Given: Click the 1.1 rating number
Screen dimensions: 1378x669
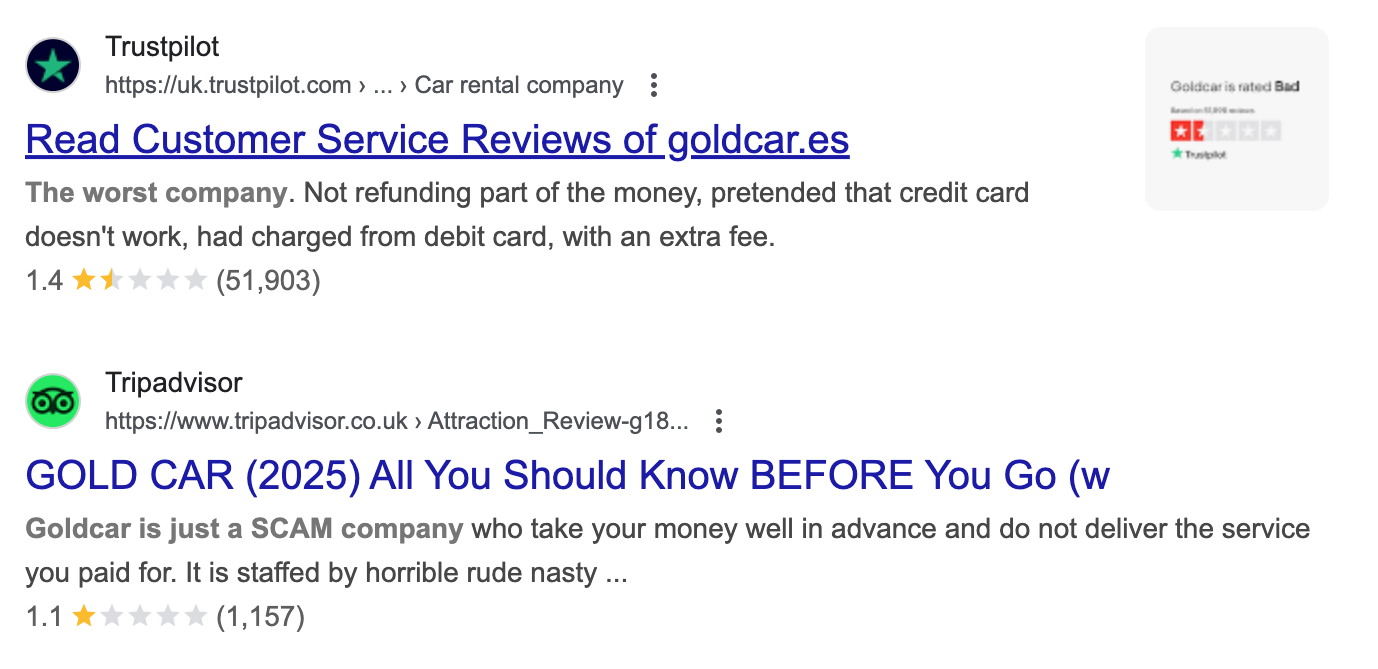Looking at the screenshot, I should tap(44, 617).
